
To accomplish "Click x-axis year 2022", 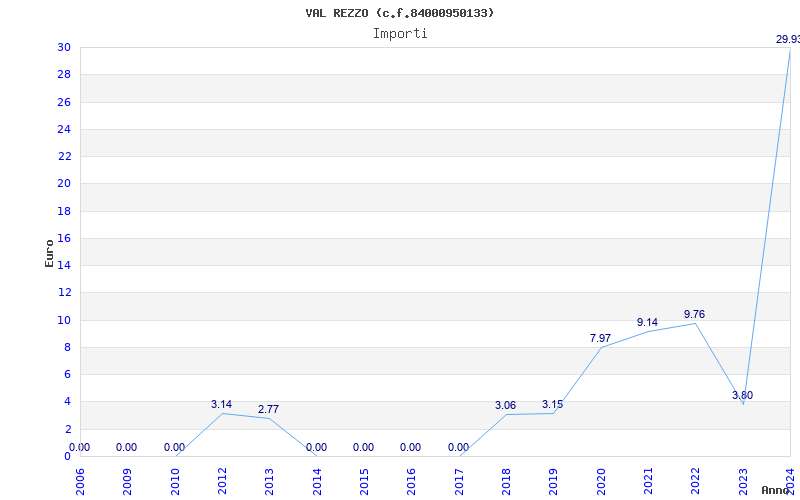I will 695,482.
